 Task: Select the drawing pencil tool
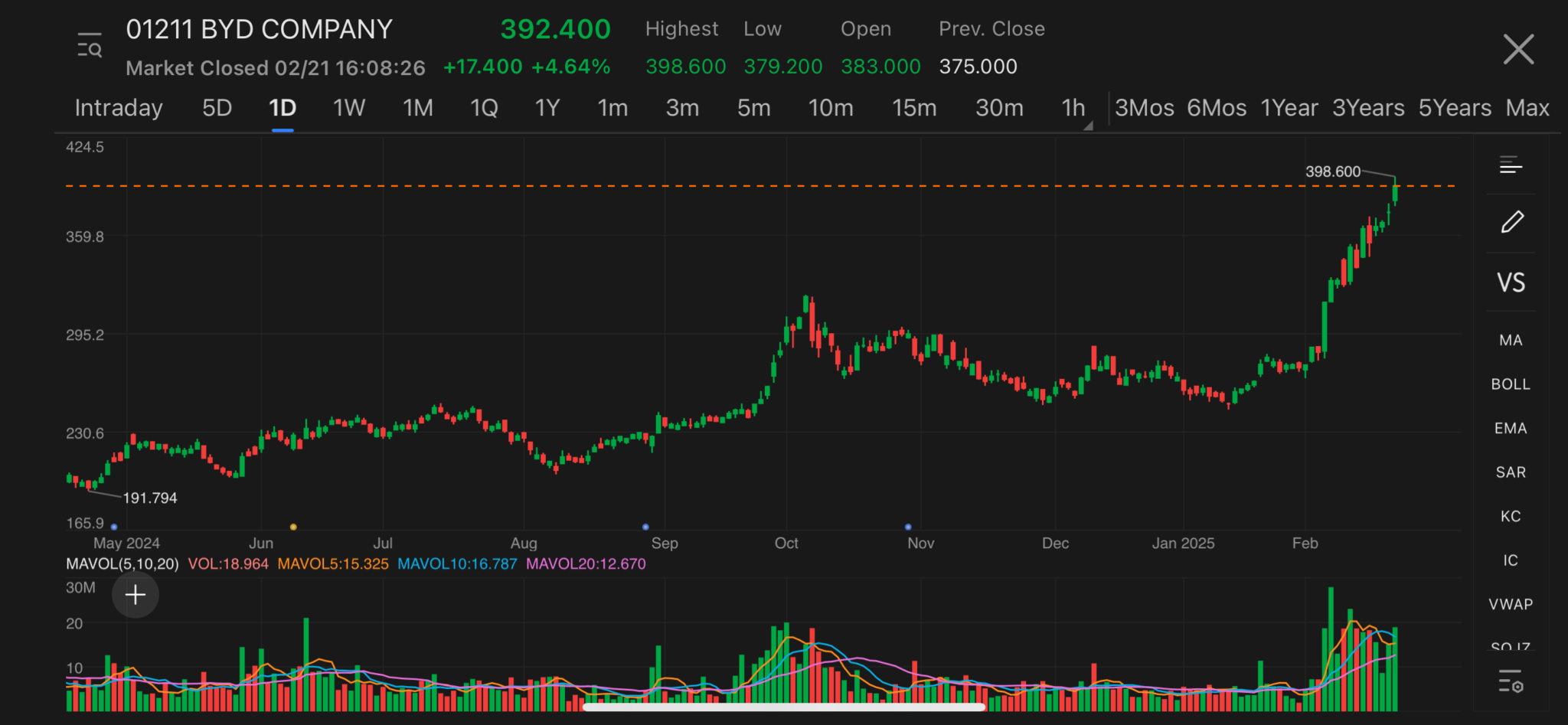1512,222
